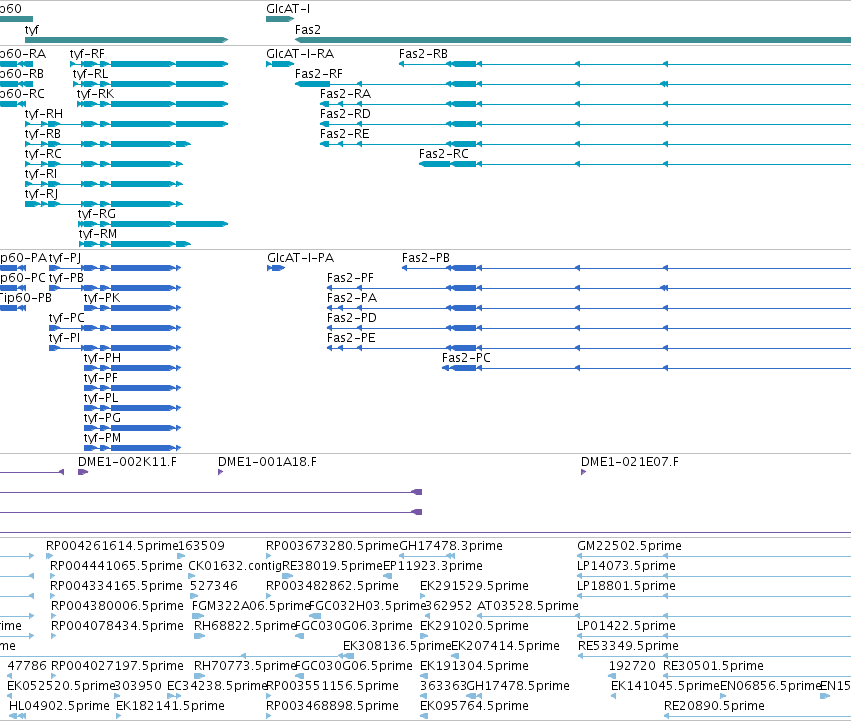This screenshot has height=721, width=851.
Task: Select protein tyf-PF
Action: 132,388
